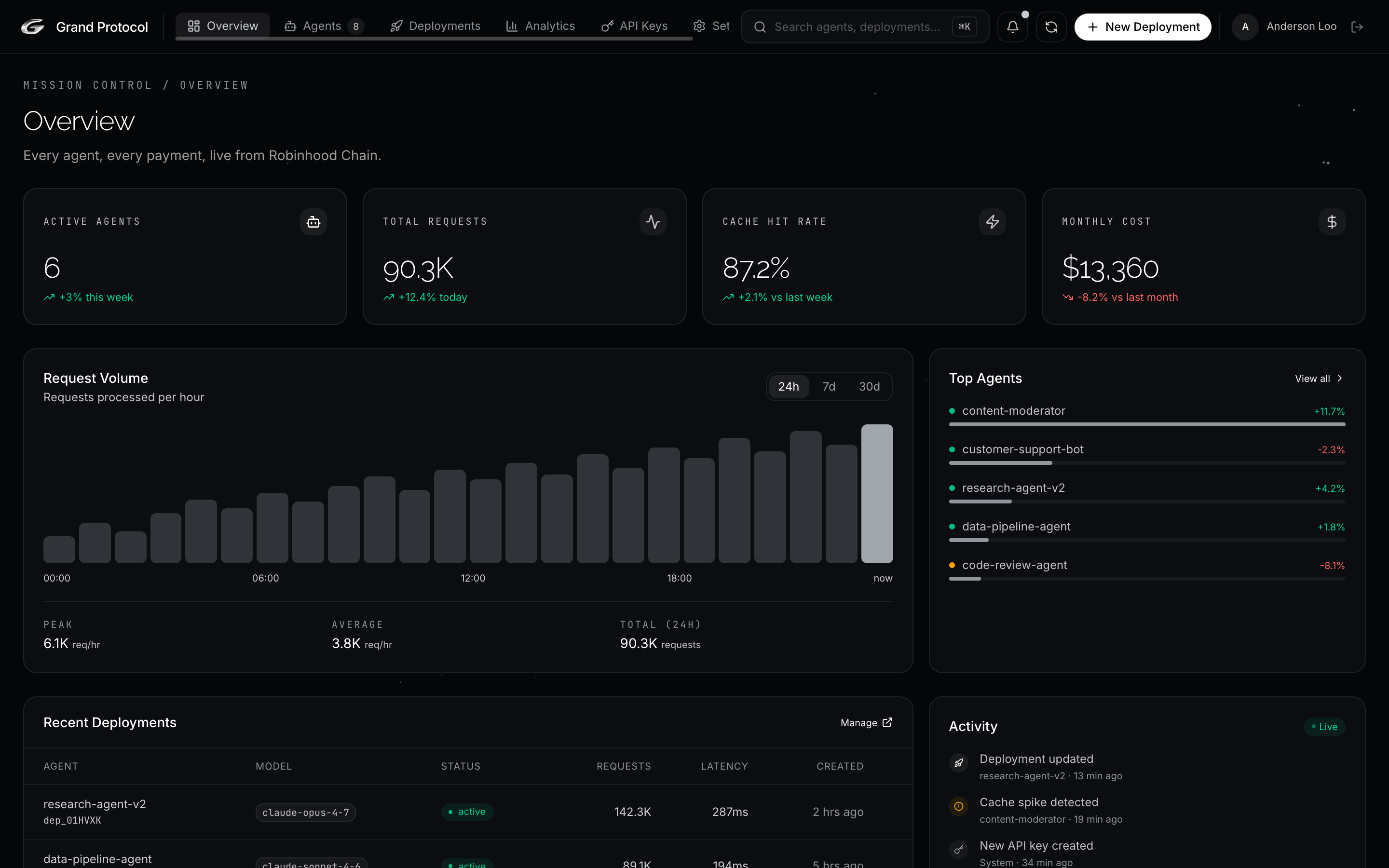The height and width of the screenshot is (868, 1389).
Task: Click the 142.3K requests value
Action: (x=632, y=812)
